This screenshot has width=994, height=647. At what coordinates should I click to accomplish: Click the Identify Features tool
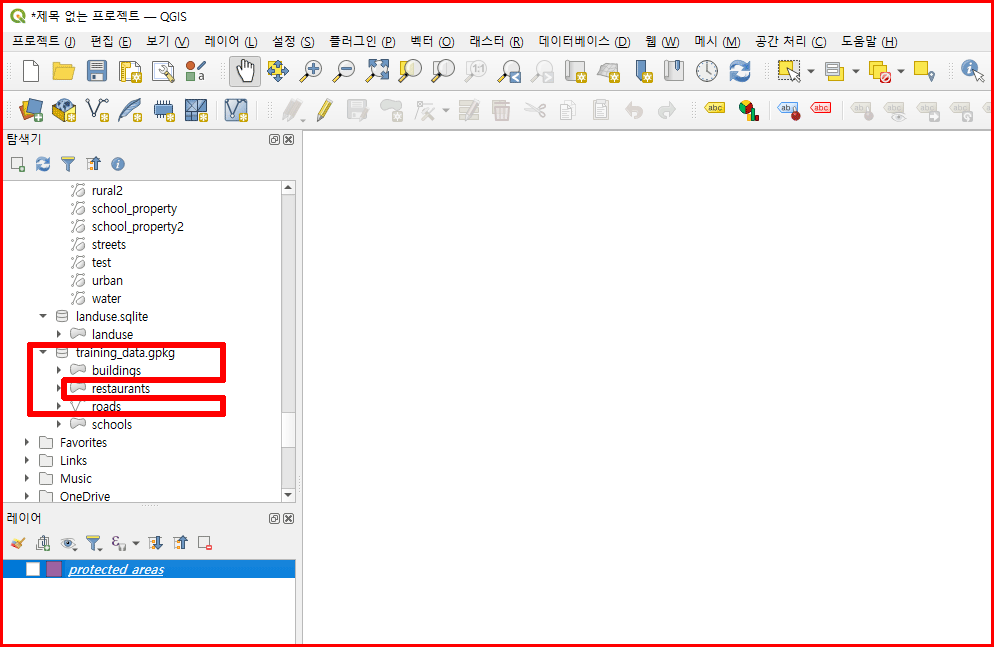coord(972,71)
